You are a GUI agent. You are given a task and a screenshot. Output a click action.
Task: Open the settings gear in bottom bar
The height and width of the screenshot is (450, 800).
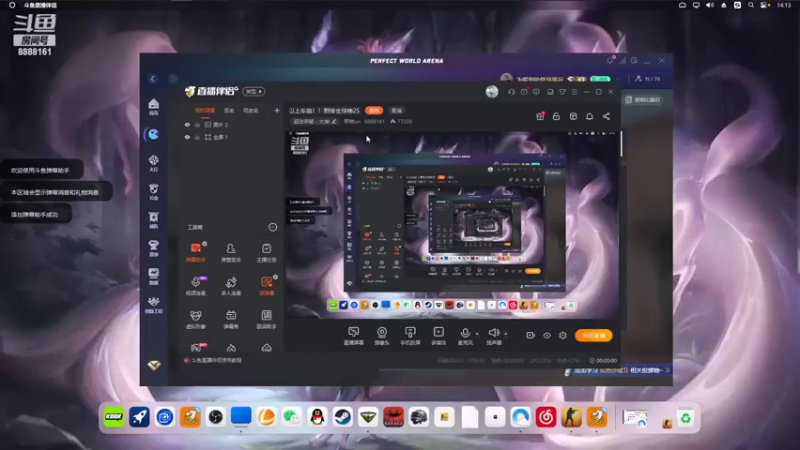tap(563, 335)
